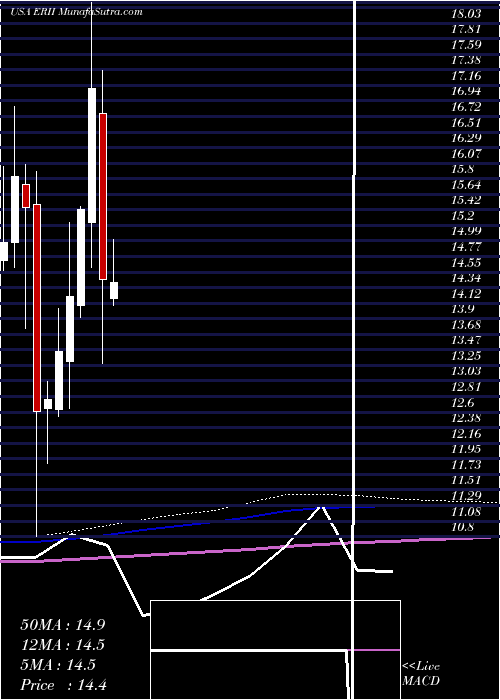
Task: Click the 11.73 price axis label
Action: pos(467,465)
